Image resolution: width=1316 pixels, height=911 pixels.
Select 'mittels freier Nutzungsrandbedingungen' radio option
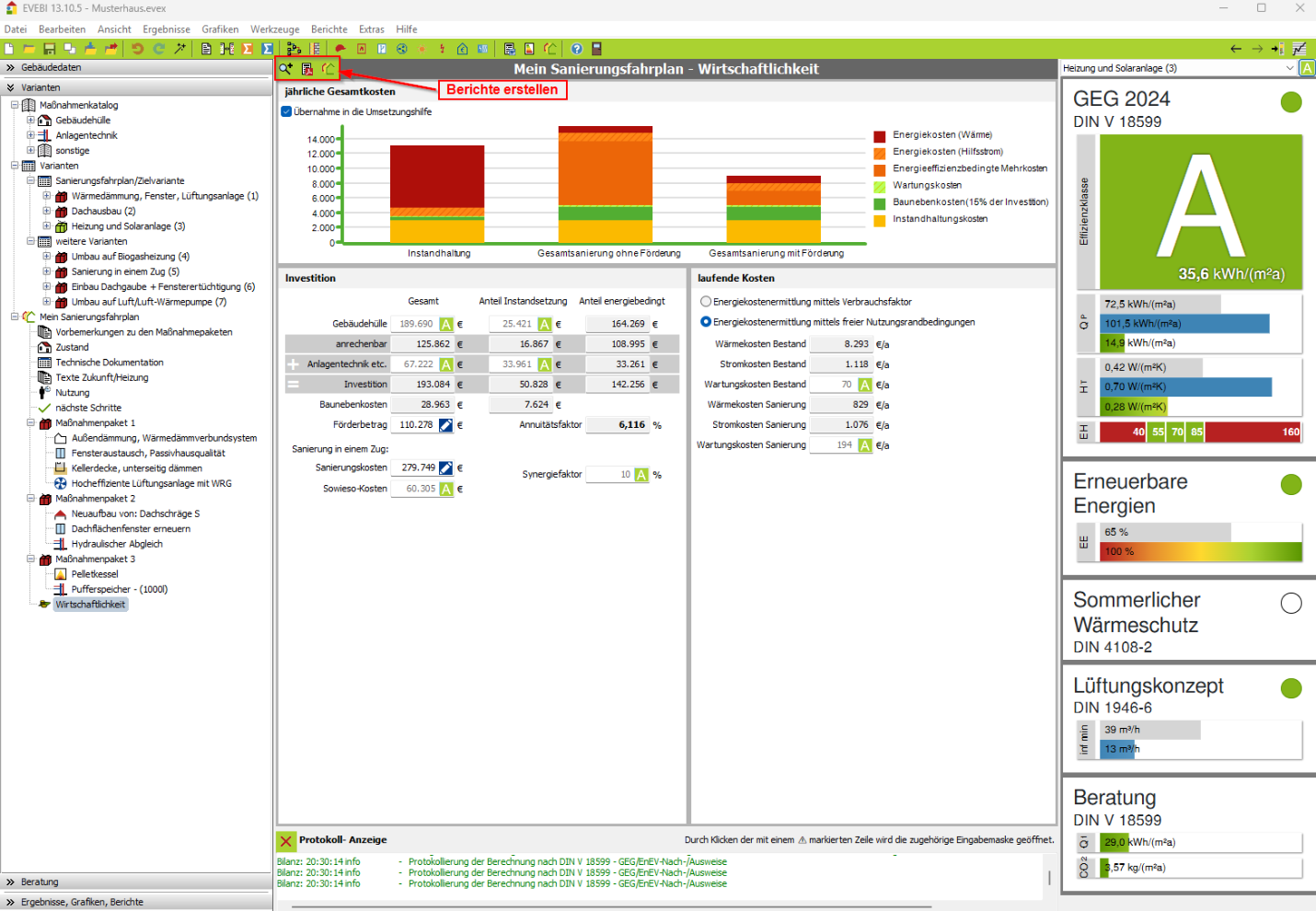click(x=706, y=322)
